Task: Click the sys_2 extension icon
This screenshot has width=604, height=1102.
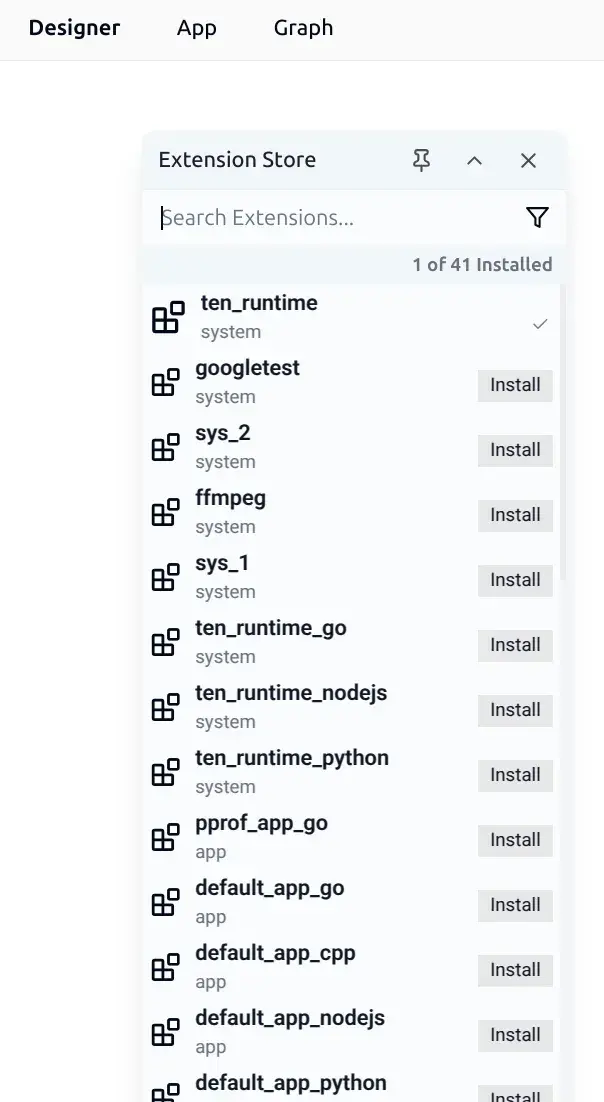Action: (166, 446)
